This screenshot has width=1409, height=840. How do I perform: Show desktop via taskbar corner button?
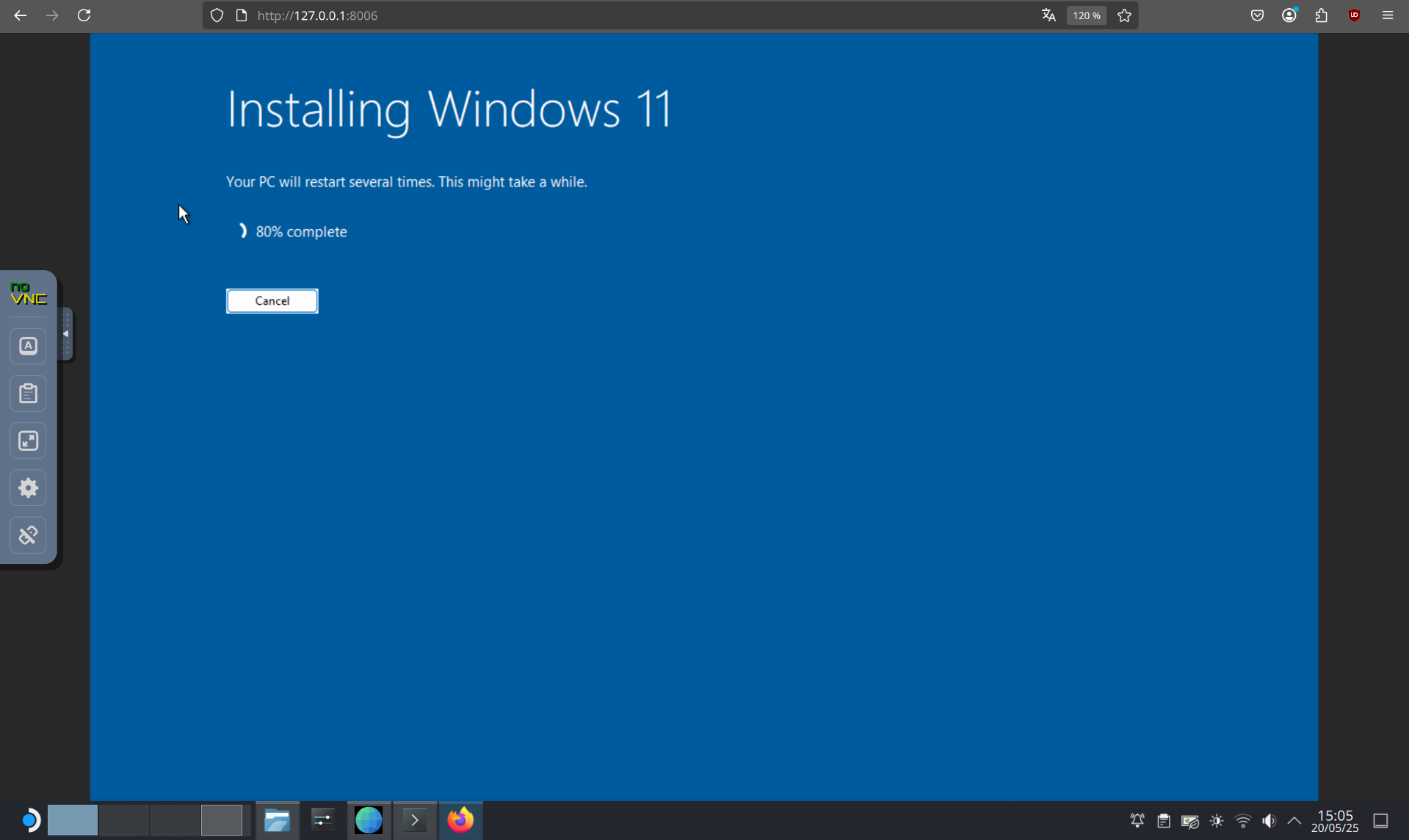coord(1381,821)
